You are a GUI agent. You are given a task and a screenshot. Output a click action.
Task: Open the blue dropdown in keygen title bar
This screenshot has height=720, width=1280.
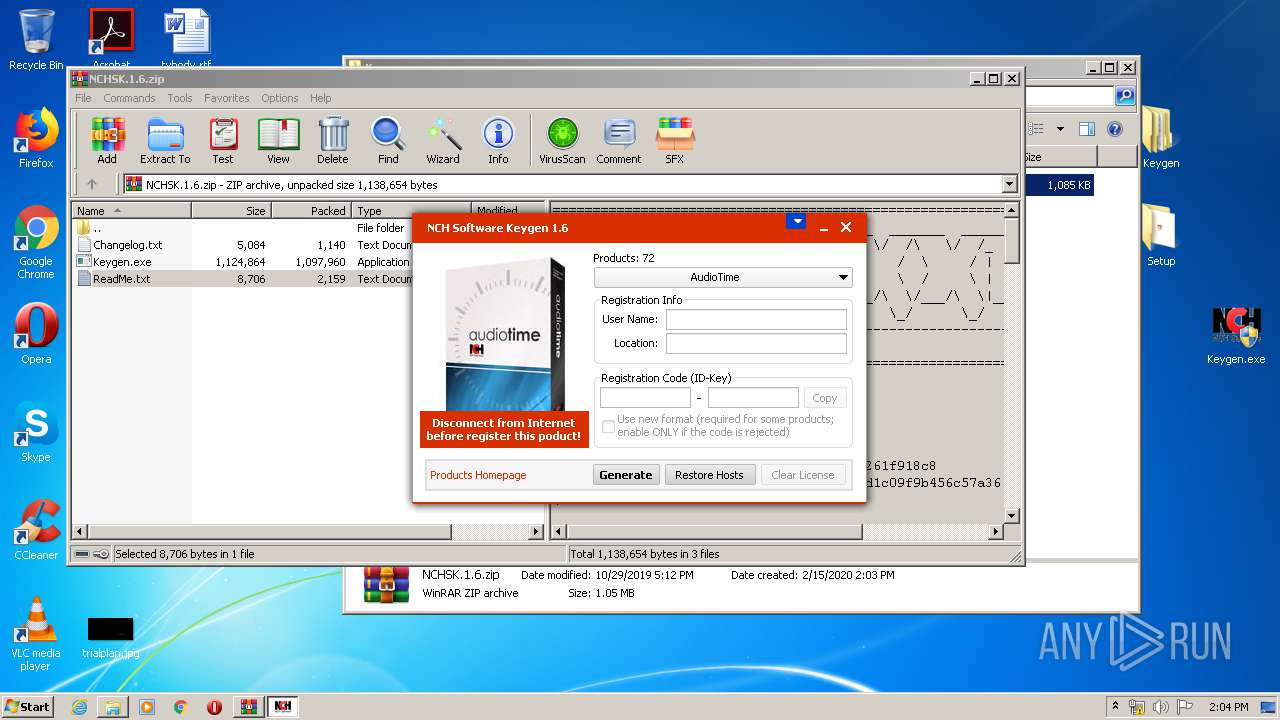[x=796, y=222]
